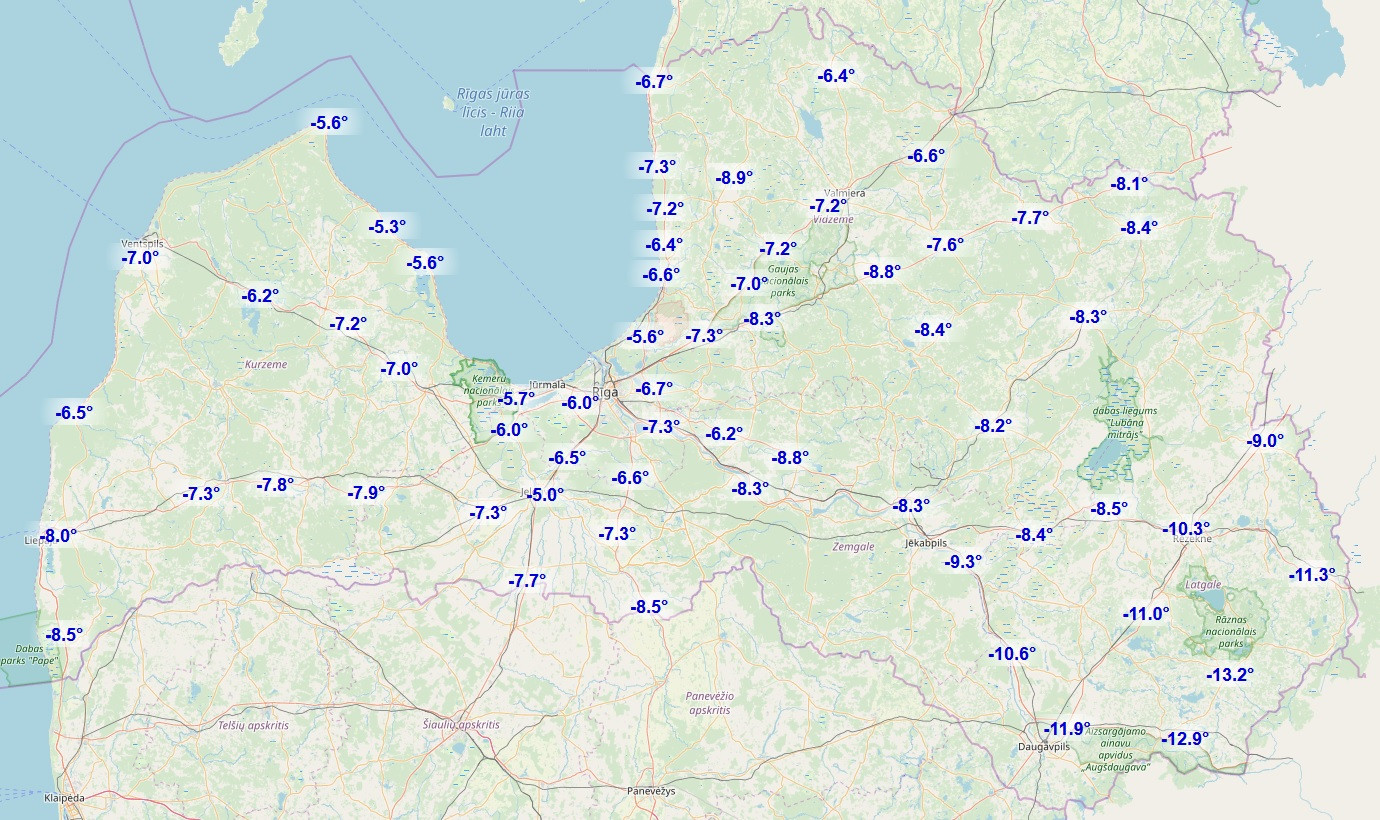Click the Daugavpils city label
This screenshot has height=820, width=1380.
(x=1044, y=747)
